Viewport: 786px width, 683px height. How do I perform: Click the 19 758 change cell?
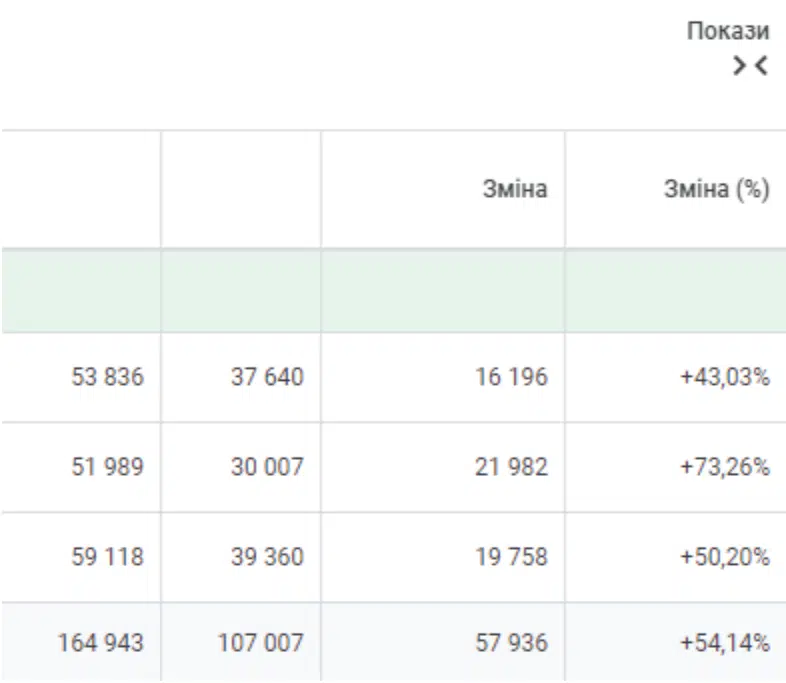point(511,556)
